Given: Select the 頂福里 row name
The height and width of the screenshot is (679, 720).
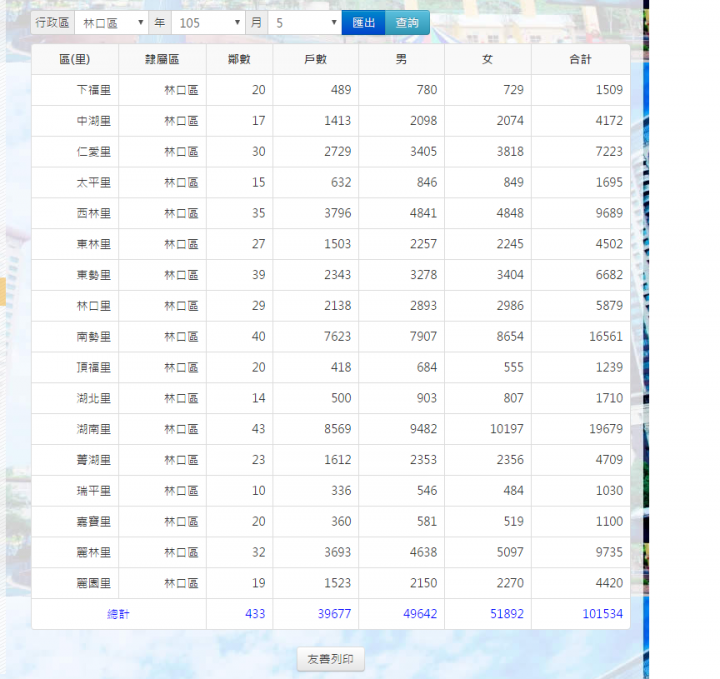Looking at the screenshot, I should (x=94, y=367).
